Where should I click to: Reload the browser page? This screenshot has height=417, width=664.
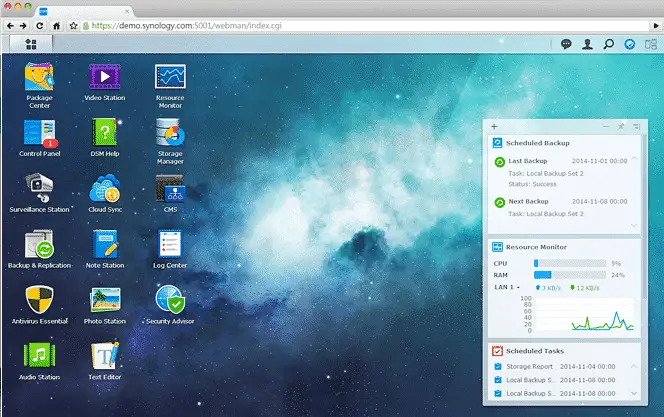tap(39, 26)
